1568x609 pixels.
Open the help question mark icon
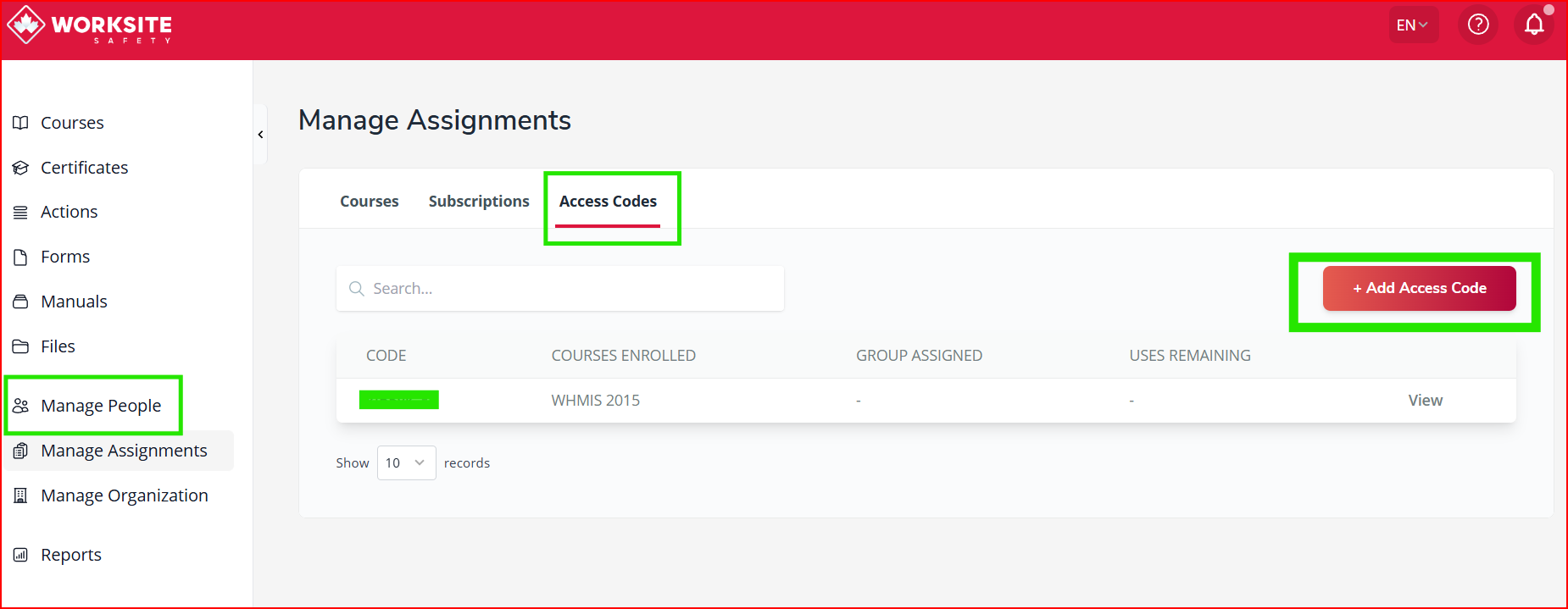point(1478,25)
